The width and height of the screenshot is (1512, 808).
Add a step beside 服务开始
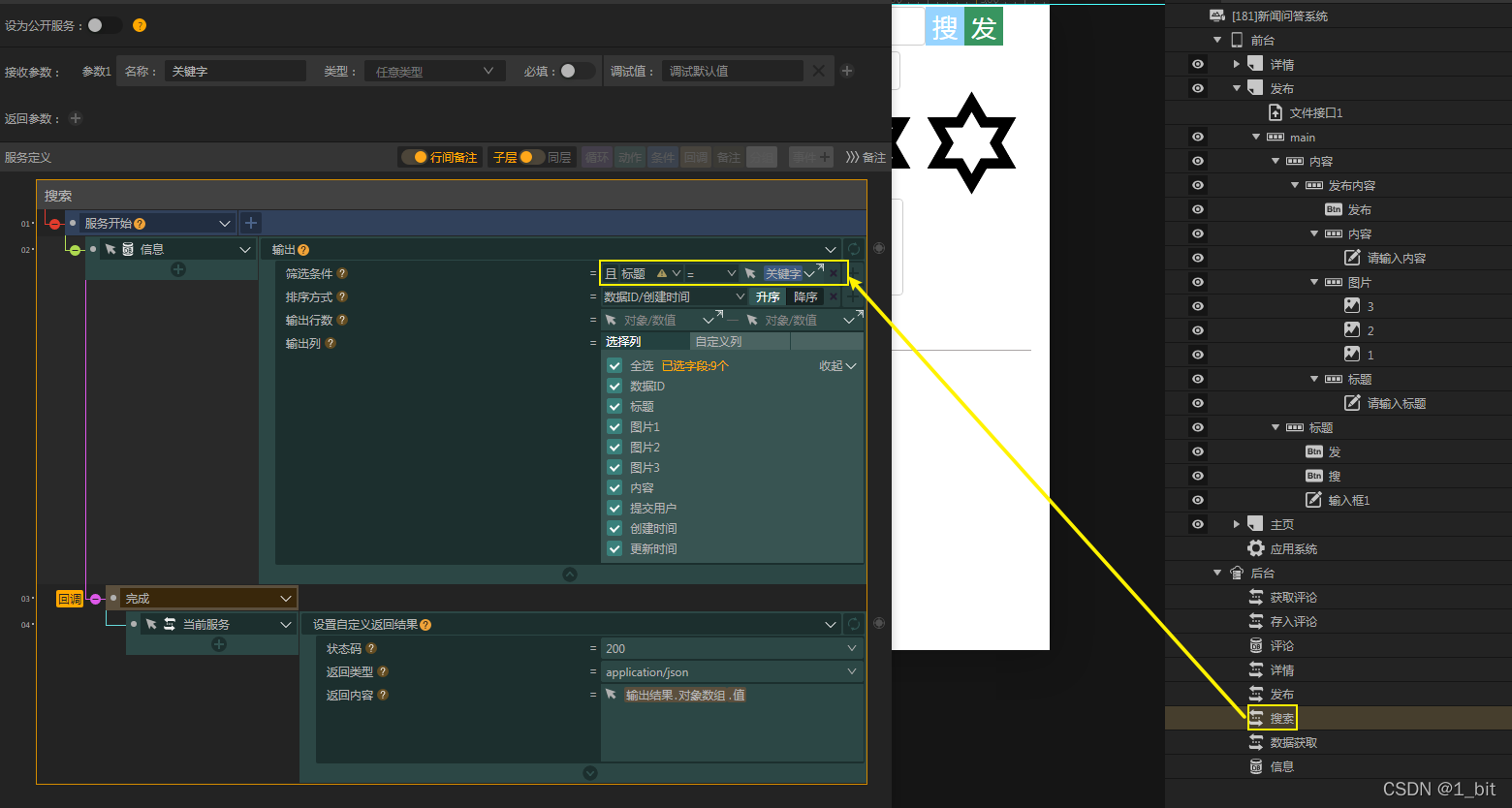coord(251,223)
